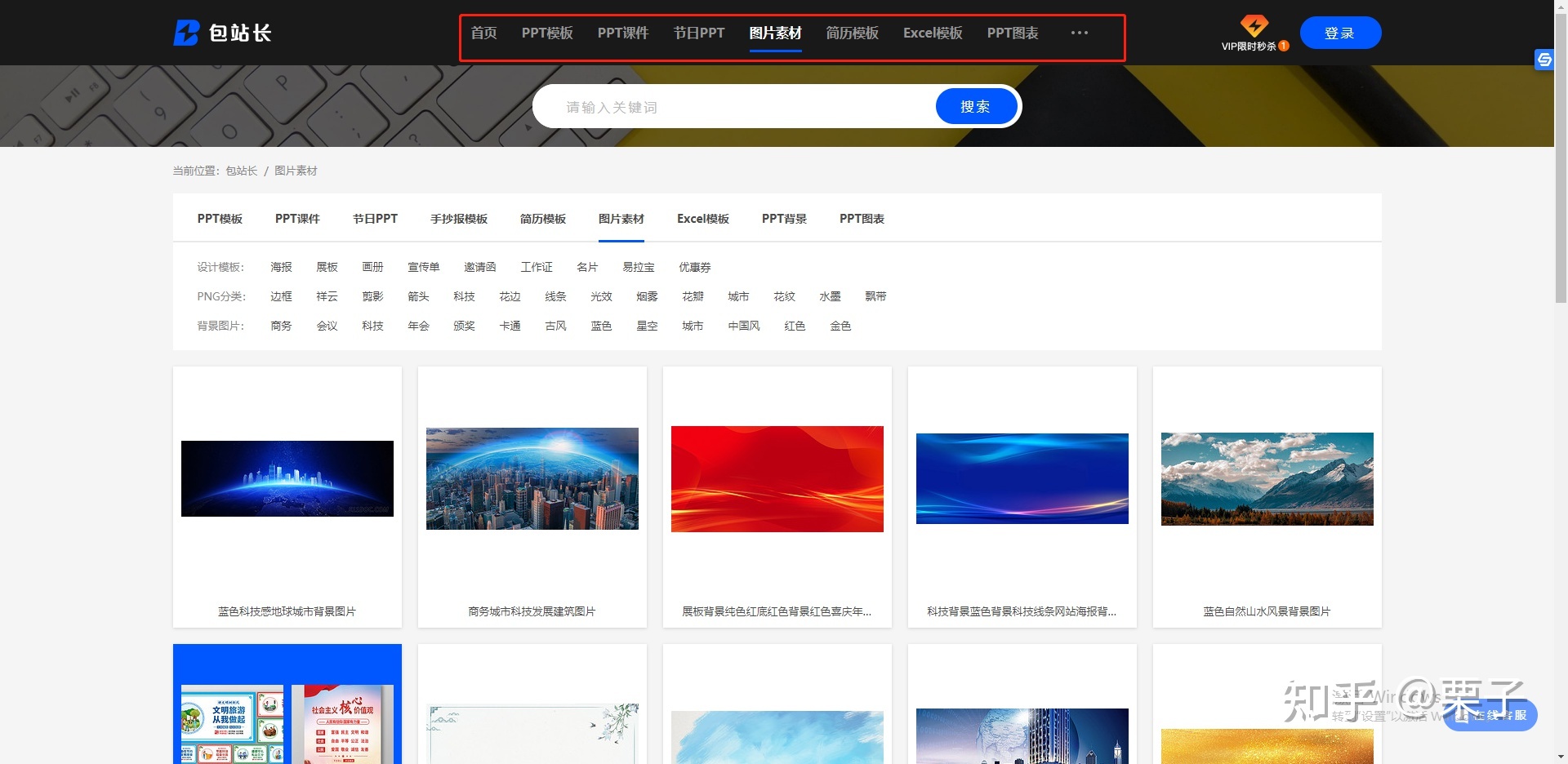Select PNG category 箭头
Screen dimensions: 1568x764
(418, 296)
